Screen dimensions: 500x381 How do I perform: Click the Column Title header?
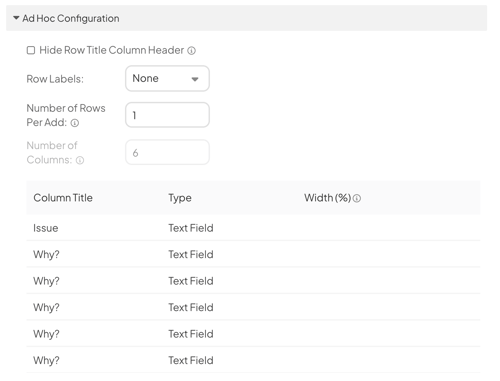click(63, 198)
